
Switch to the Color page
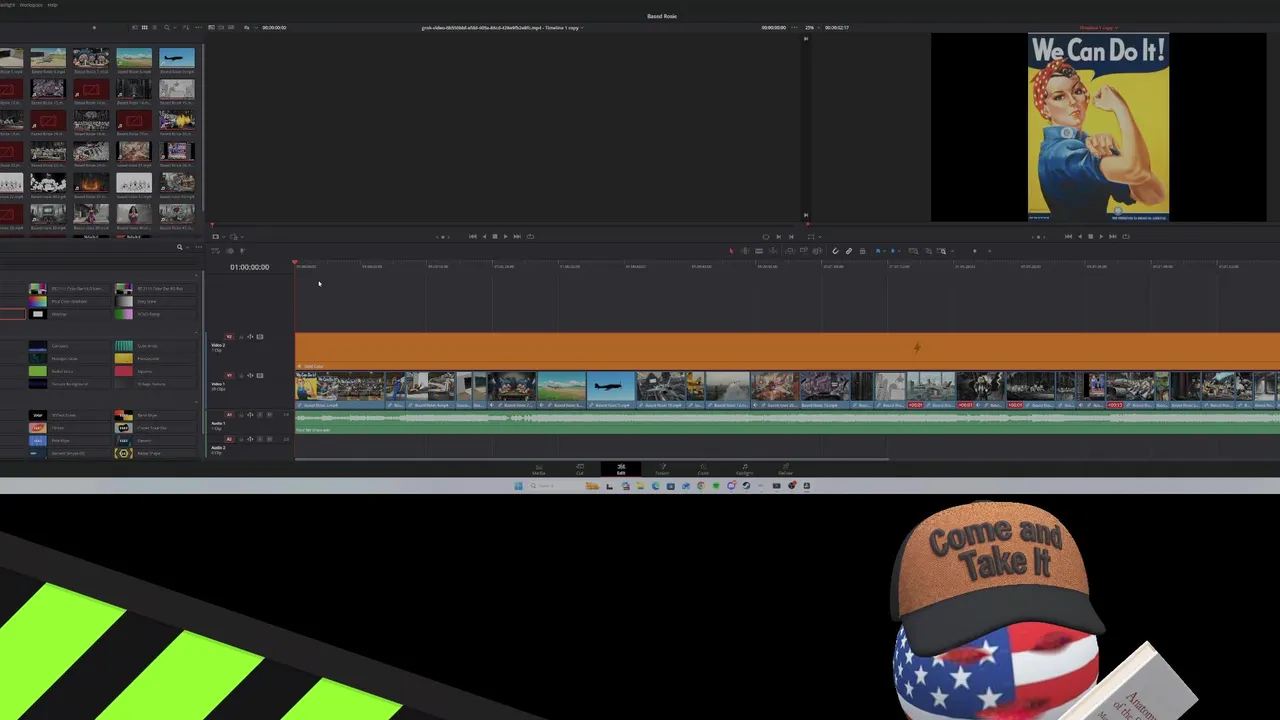[703, 469]
